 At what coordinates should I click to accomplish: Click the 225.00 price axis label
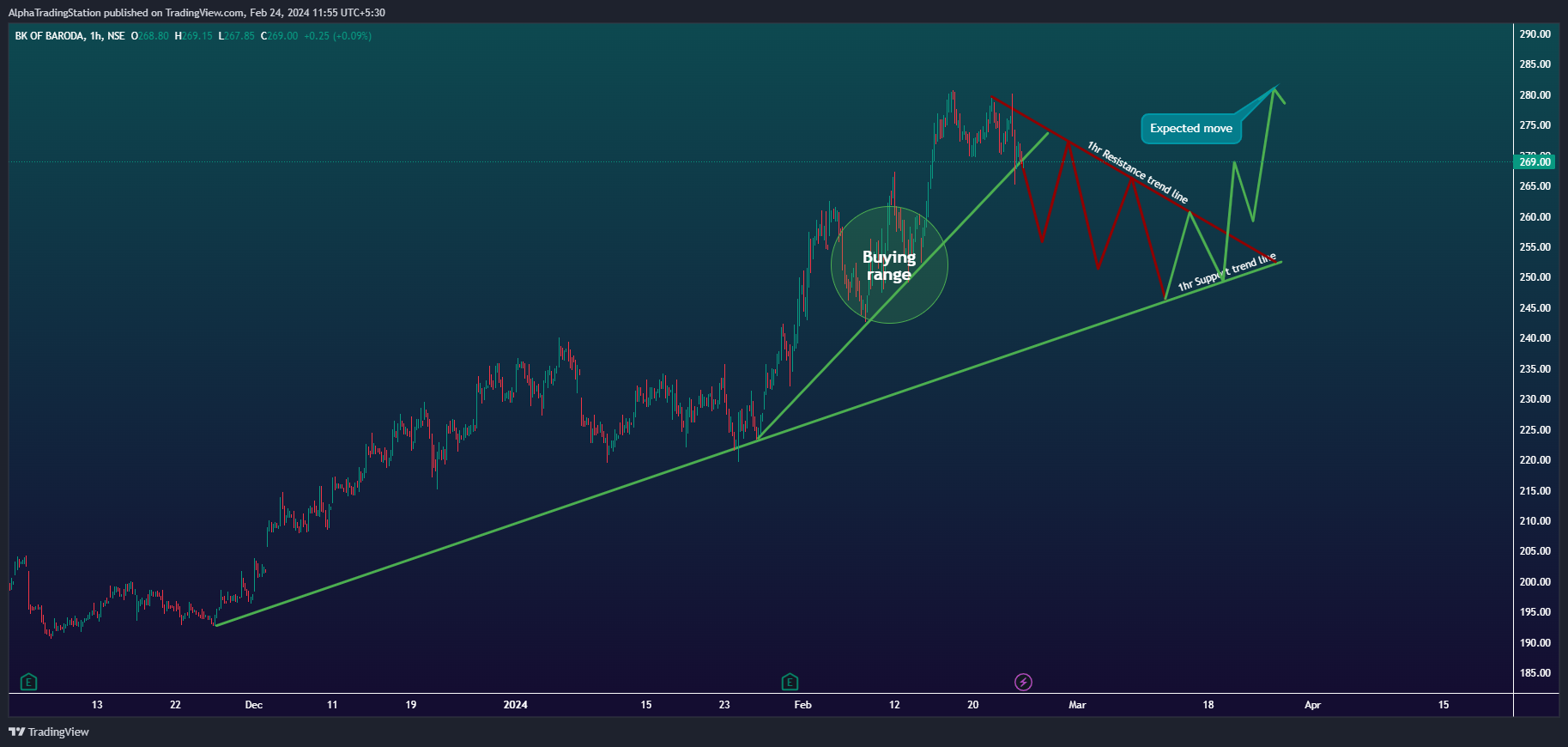click(x=1535, y=430)
